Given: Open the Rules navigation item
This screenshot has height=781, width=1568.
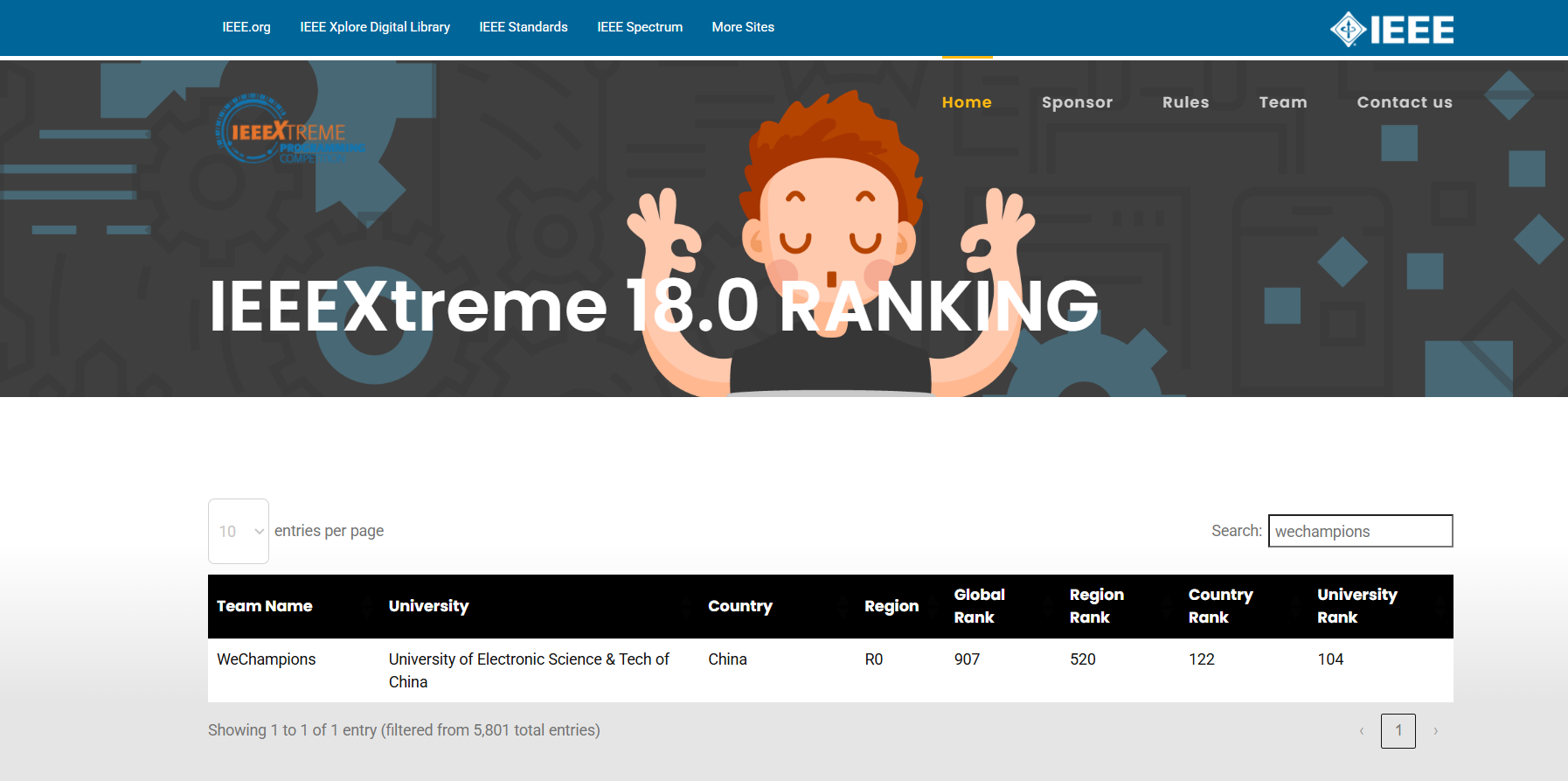Looking at the screenshot, I should coord(1185,102).
